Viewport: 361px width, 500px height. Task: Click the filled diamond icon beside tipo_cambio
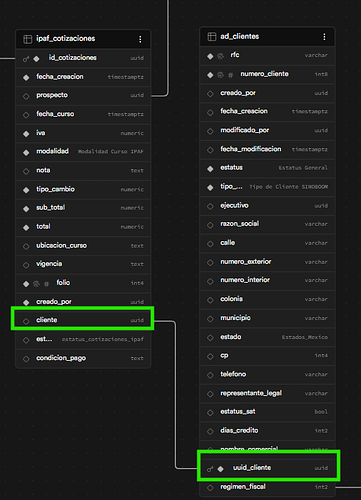(26, 190)
